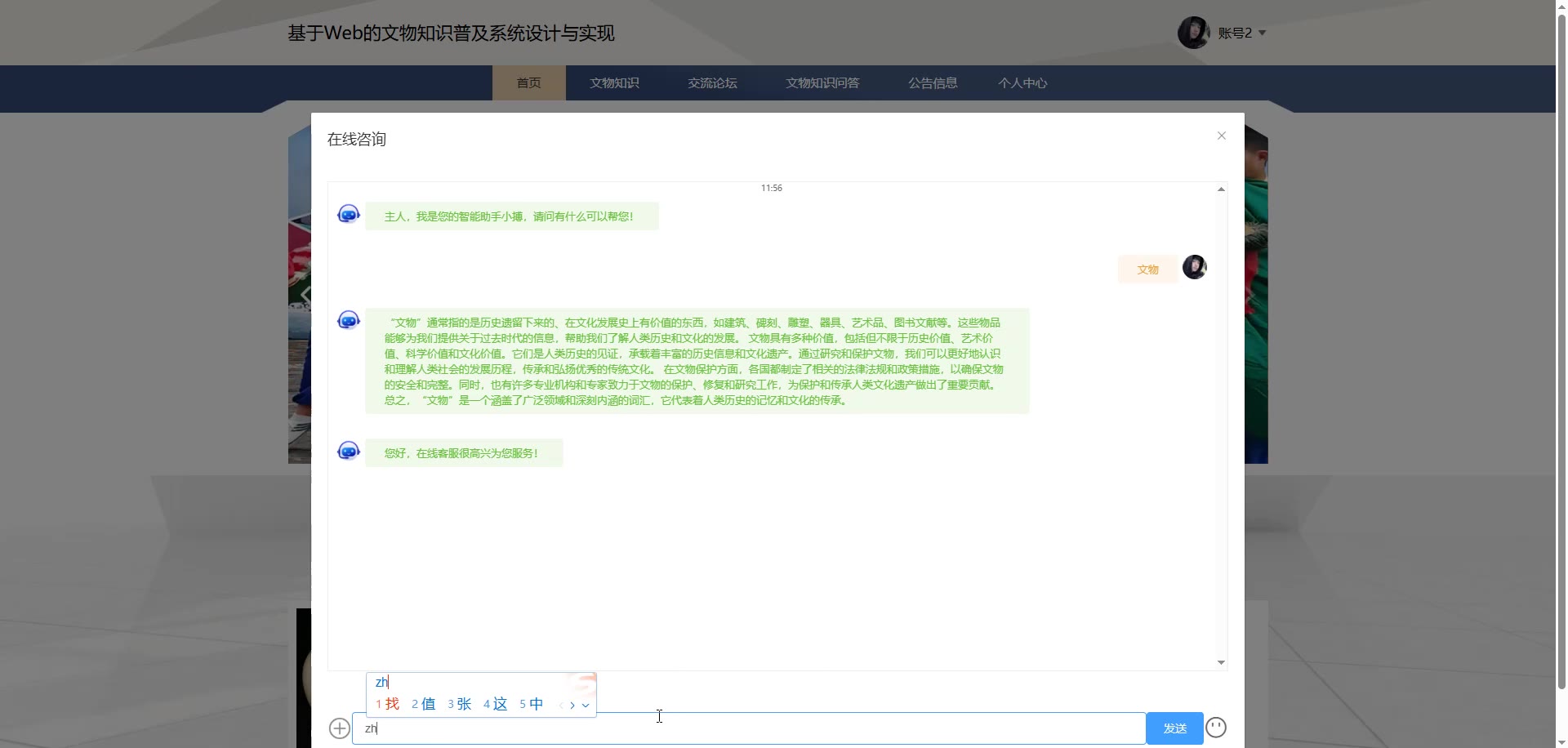This screenshot has height=748, width=1568.
Task: Focus the chat message input field
Action: click(x=749, y=728)
